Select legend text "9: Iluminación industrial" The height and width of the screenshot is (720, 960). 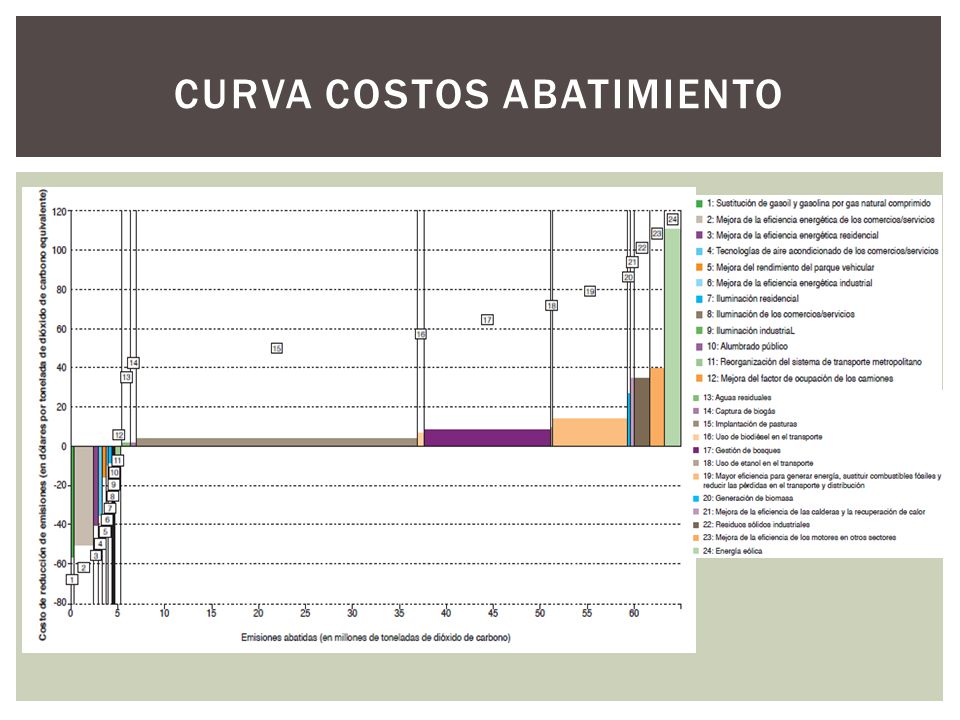point(751,331)
